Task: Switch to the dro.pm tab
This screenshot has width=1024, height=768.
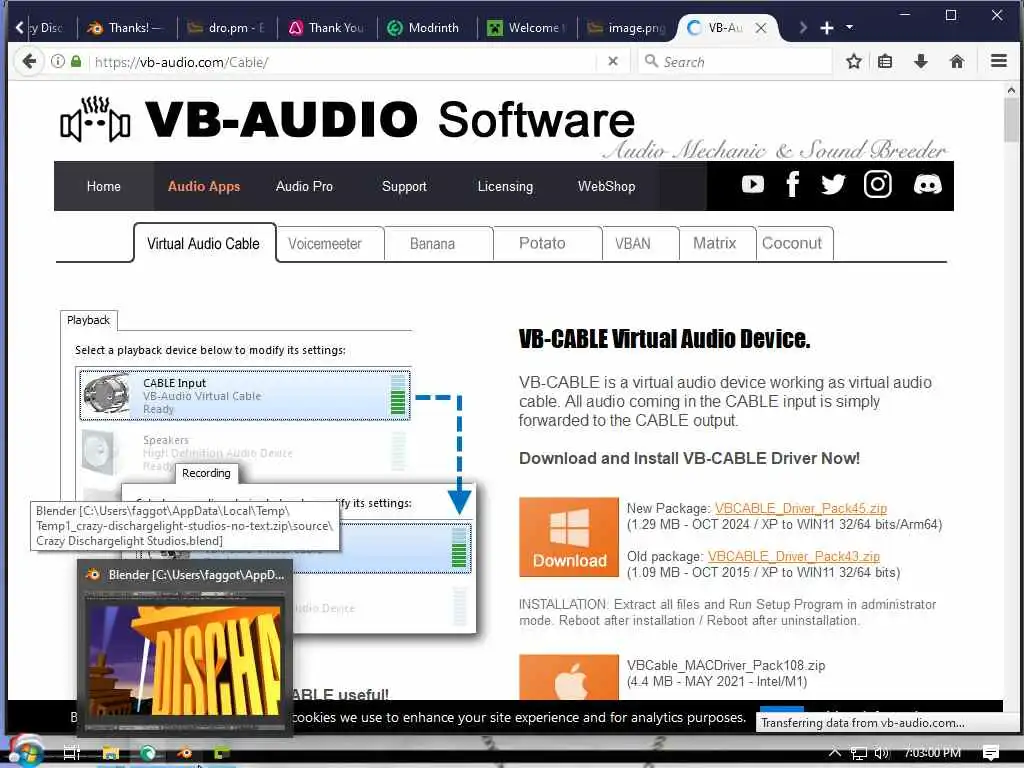Action: (227, 28)
